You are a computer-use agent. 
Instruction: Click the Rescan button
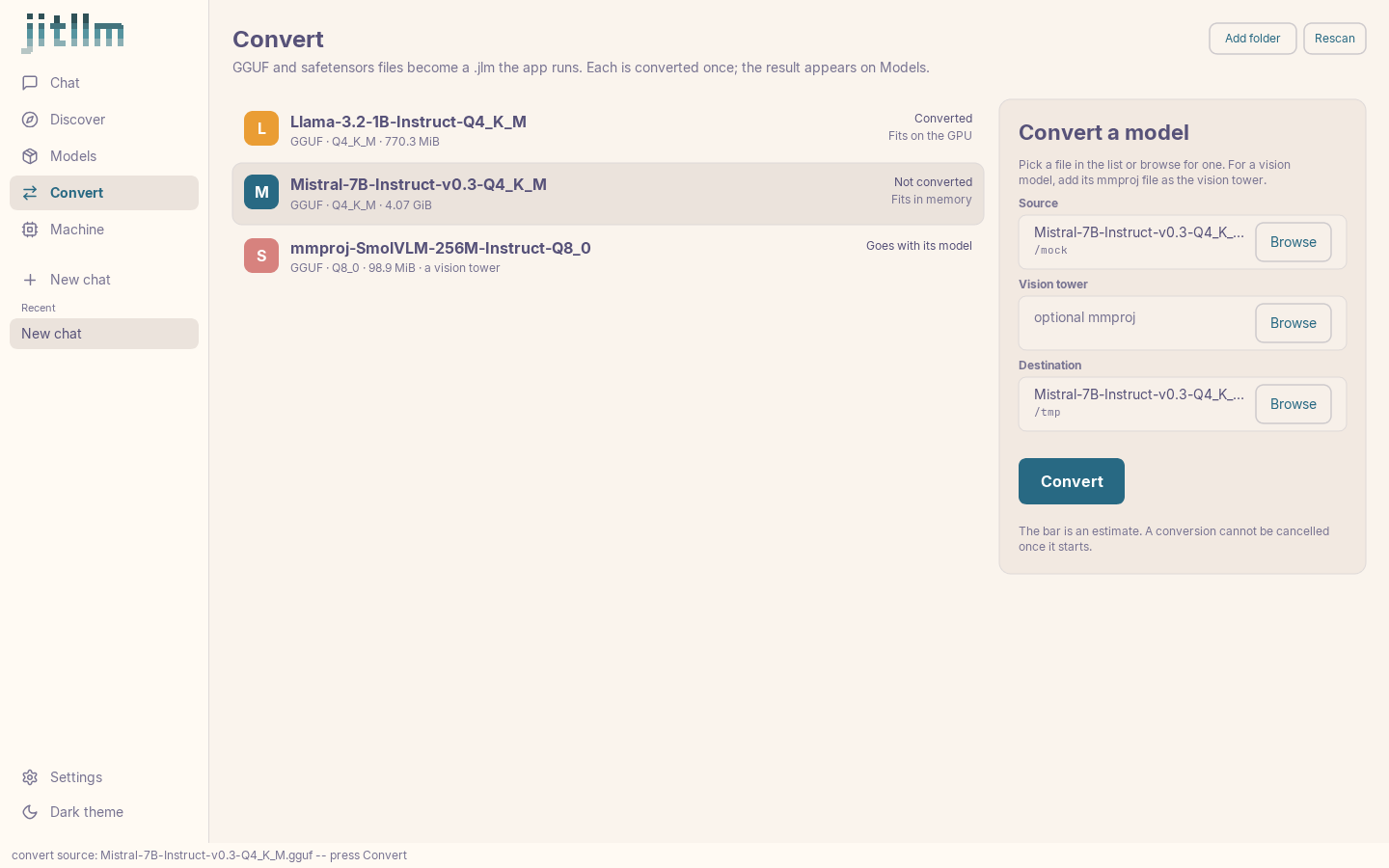point(1335,39)
